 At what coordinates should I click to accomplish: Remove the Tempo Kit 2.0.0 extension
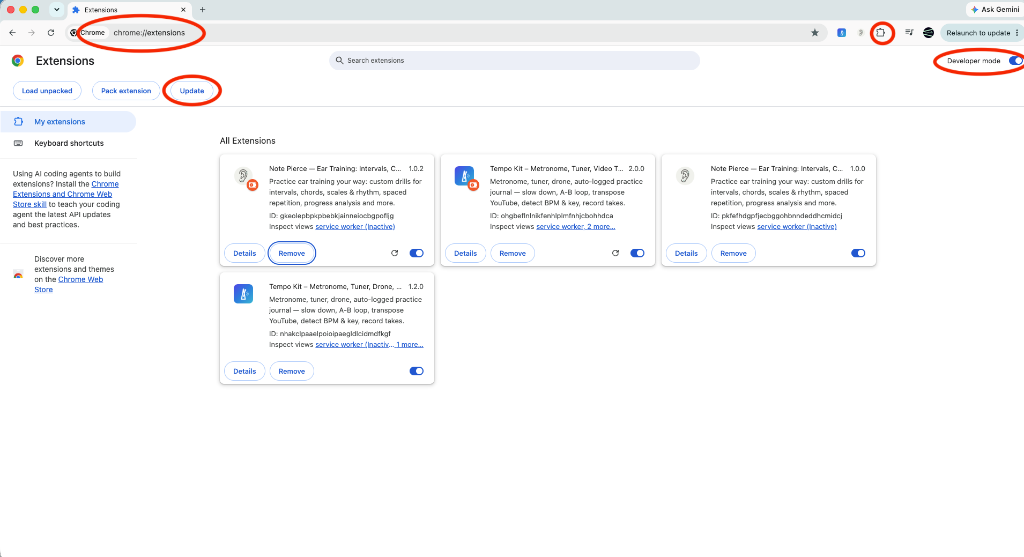click(513, 253)
